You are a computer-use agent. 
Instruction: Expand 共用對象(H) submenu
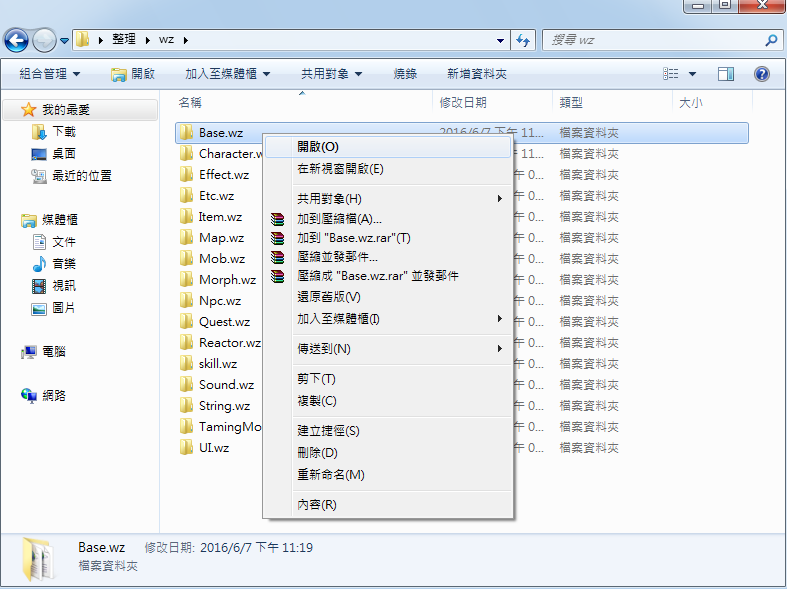[x=387, y=199]
